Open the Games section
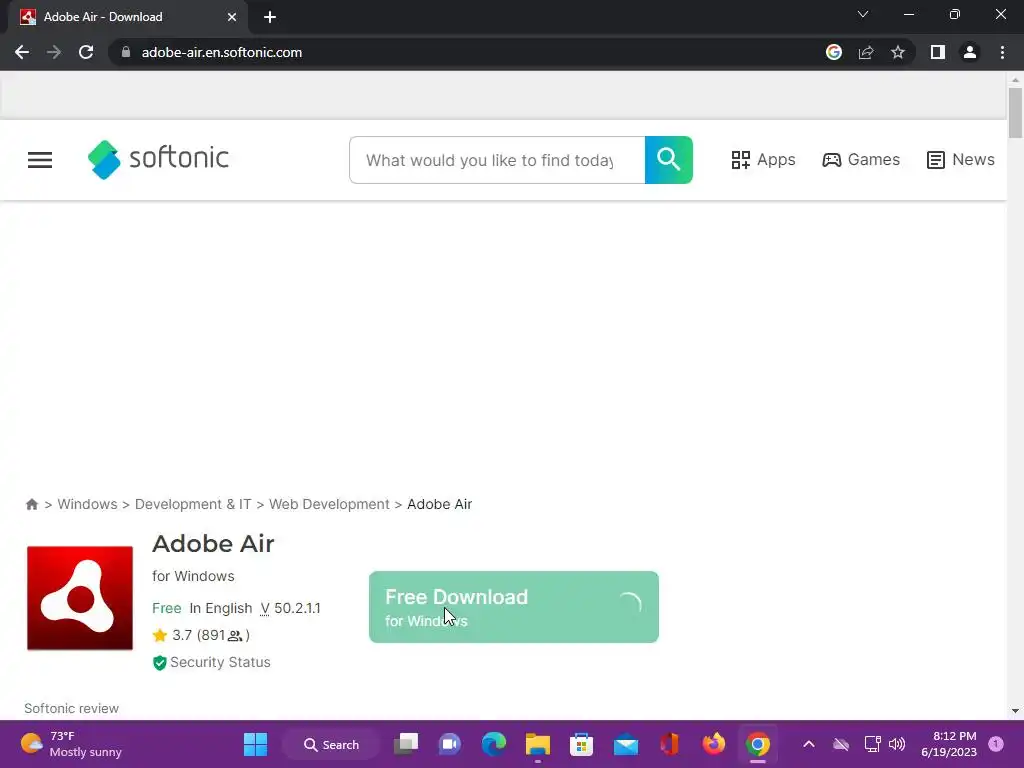Image resolution: width=1024 pixels, height=768 pixels. point(861,160)
